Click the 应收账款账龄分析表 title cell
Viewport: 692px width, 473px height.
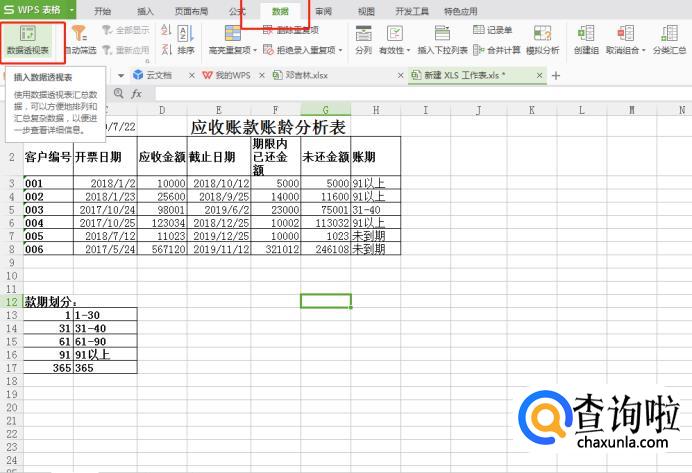(x=268, y=127)
